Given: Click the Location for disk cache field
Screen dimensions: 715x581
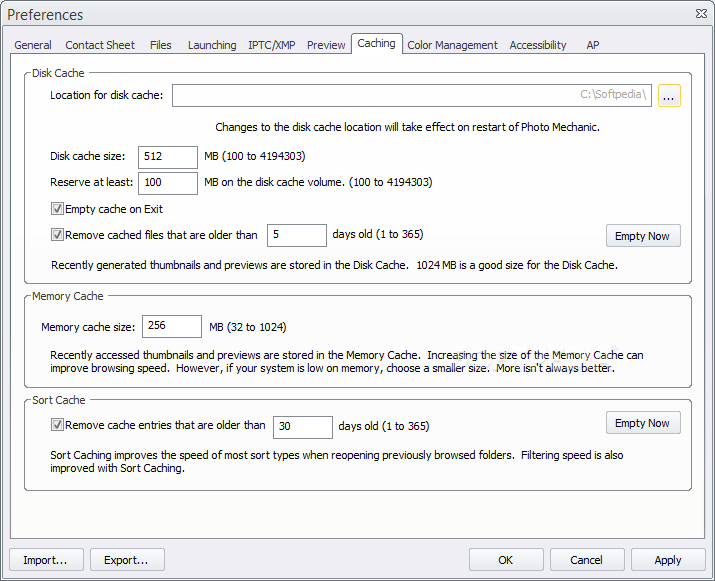Looking at the screenshot, I should click(x=412, y=96).
